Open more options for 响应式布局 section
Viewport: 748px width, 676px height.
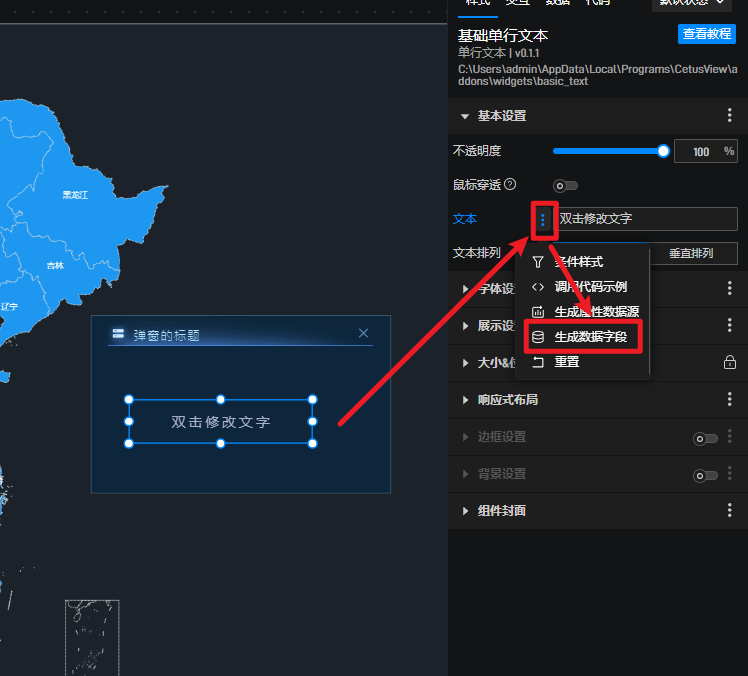coord(729,400)
